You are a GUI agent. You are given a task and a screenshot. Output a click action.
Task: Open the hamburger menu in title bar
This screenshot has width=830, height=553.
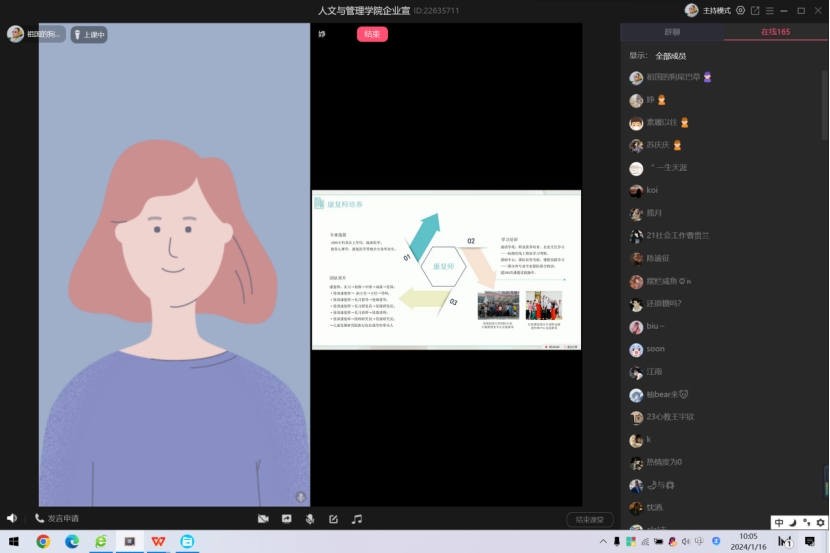coord(770,10)
